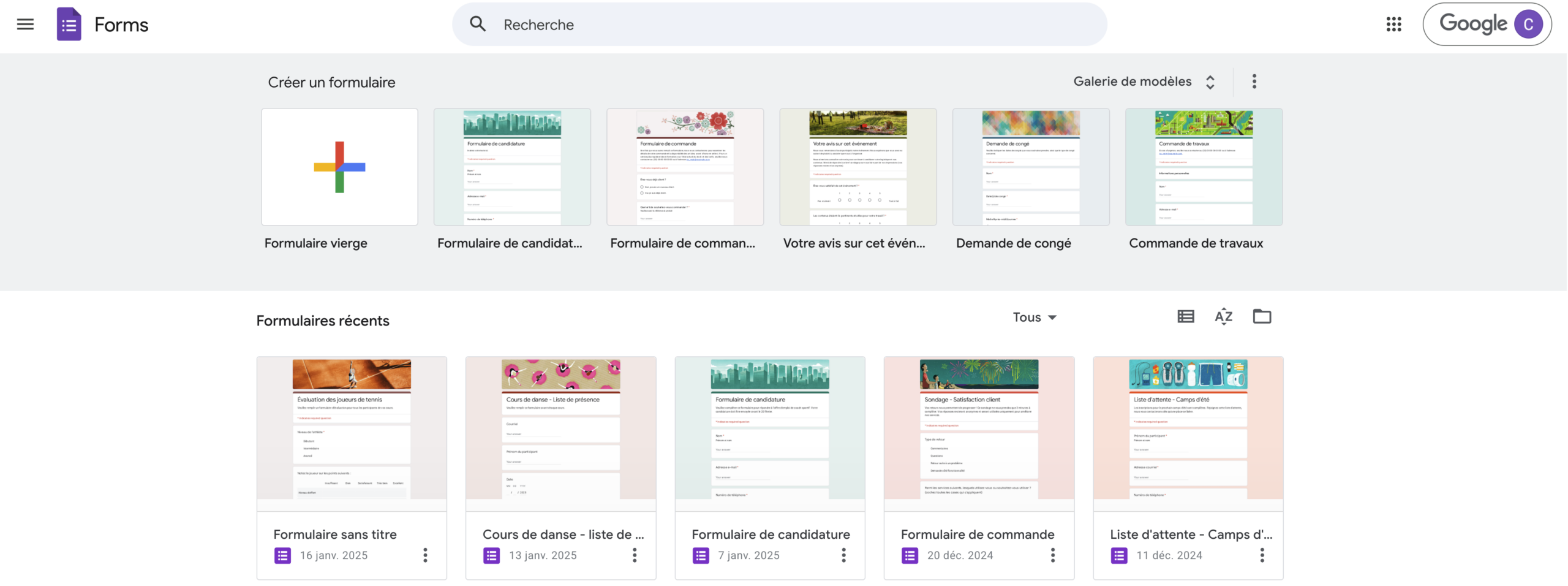Switch to list view icon
Screen dimensions: 1568x586
pos(1185,317)
